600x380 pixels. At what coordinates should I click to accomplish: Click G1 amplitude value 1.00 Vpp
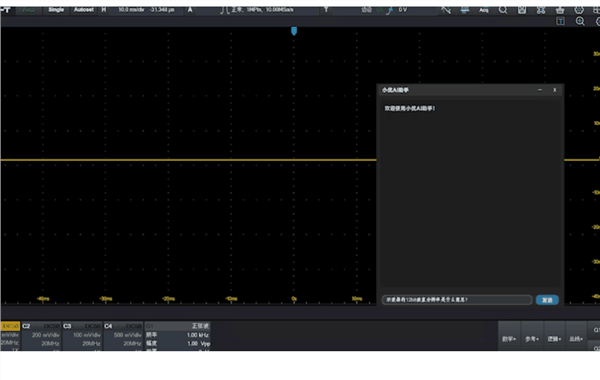[x=199, y=344]
